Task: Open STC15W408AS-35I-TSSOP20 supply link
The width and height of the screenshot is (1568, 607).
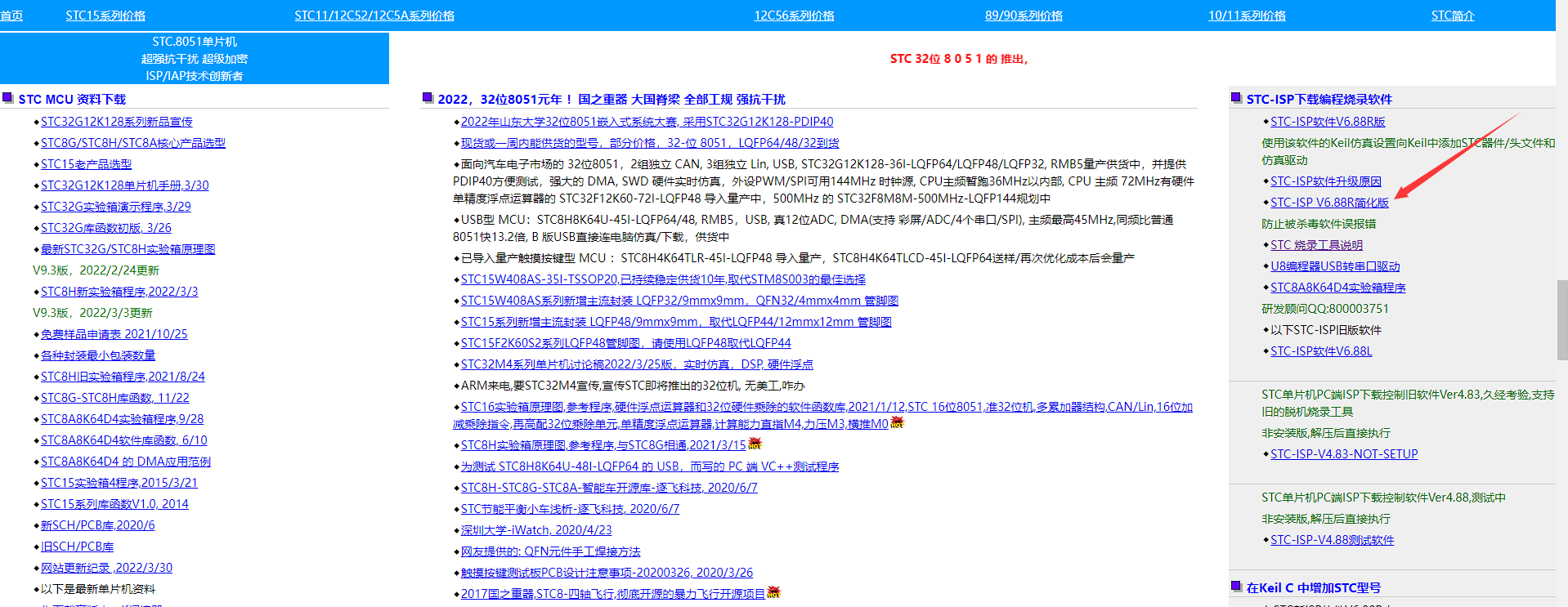Action: pos(663,279)
